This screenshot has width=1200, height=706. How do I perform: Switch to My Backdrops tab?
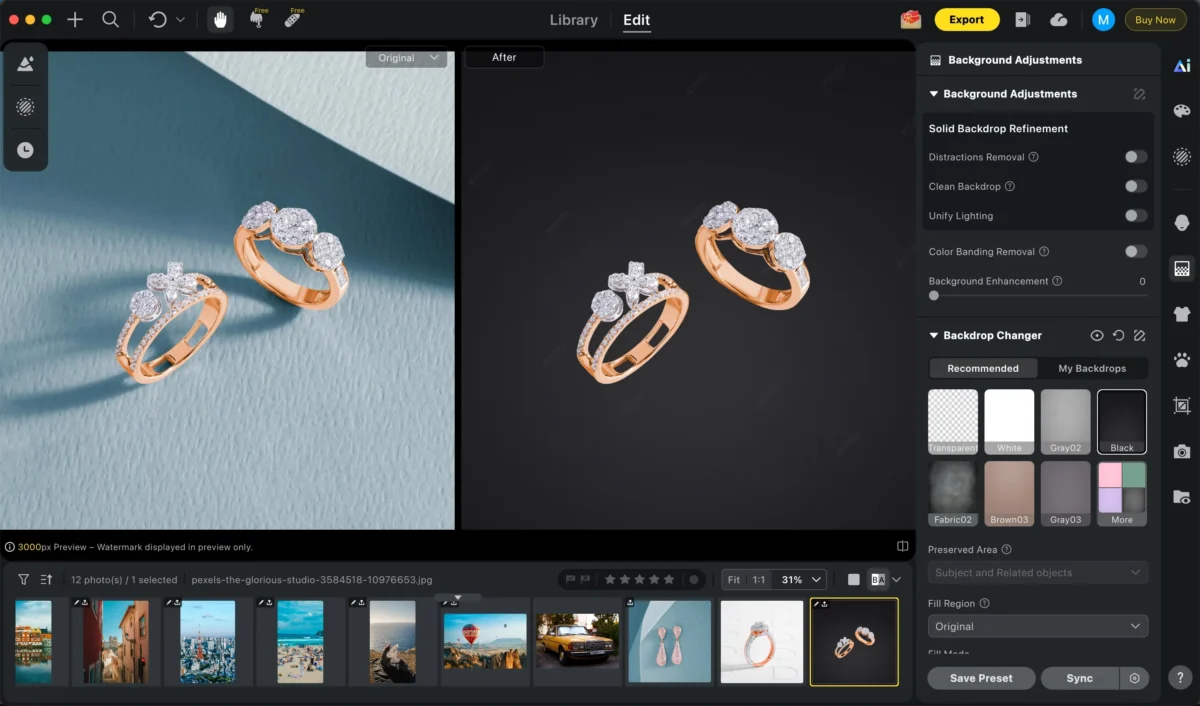[1092, 369]
